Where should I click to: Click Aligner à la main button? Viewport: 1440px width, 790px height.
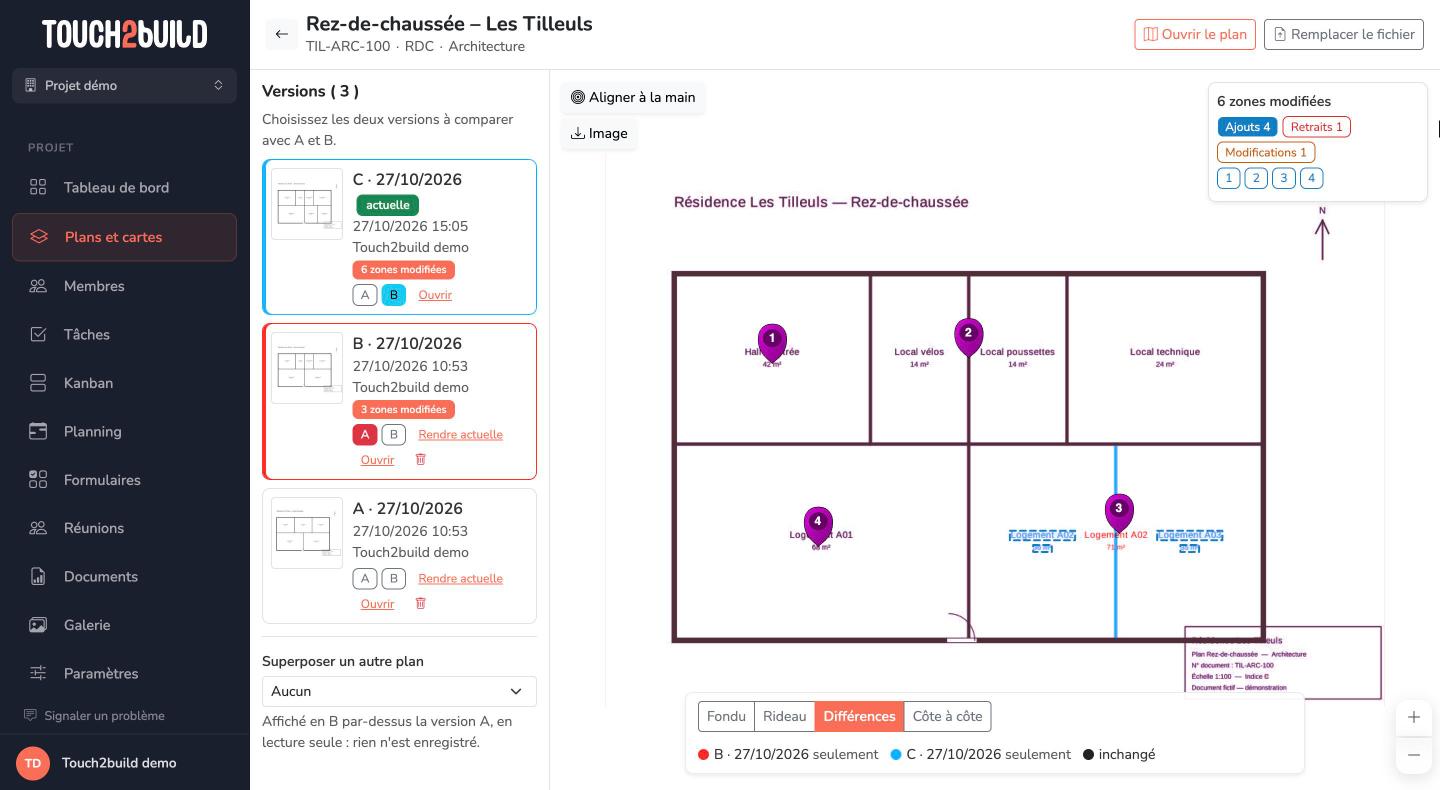pos(633,97)
